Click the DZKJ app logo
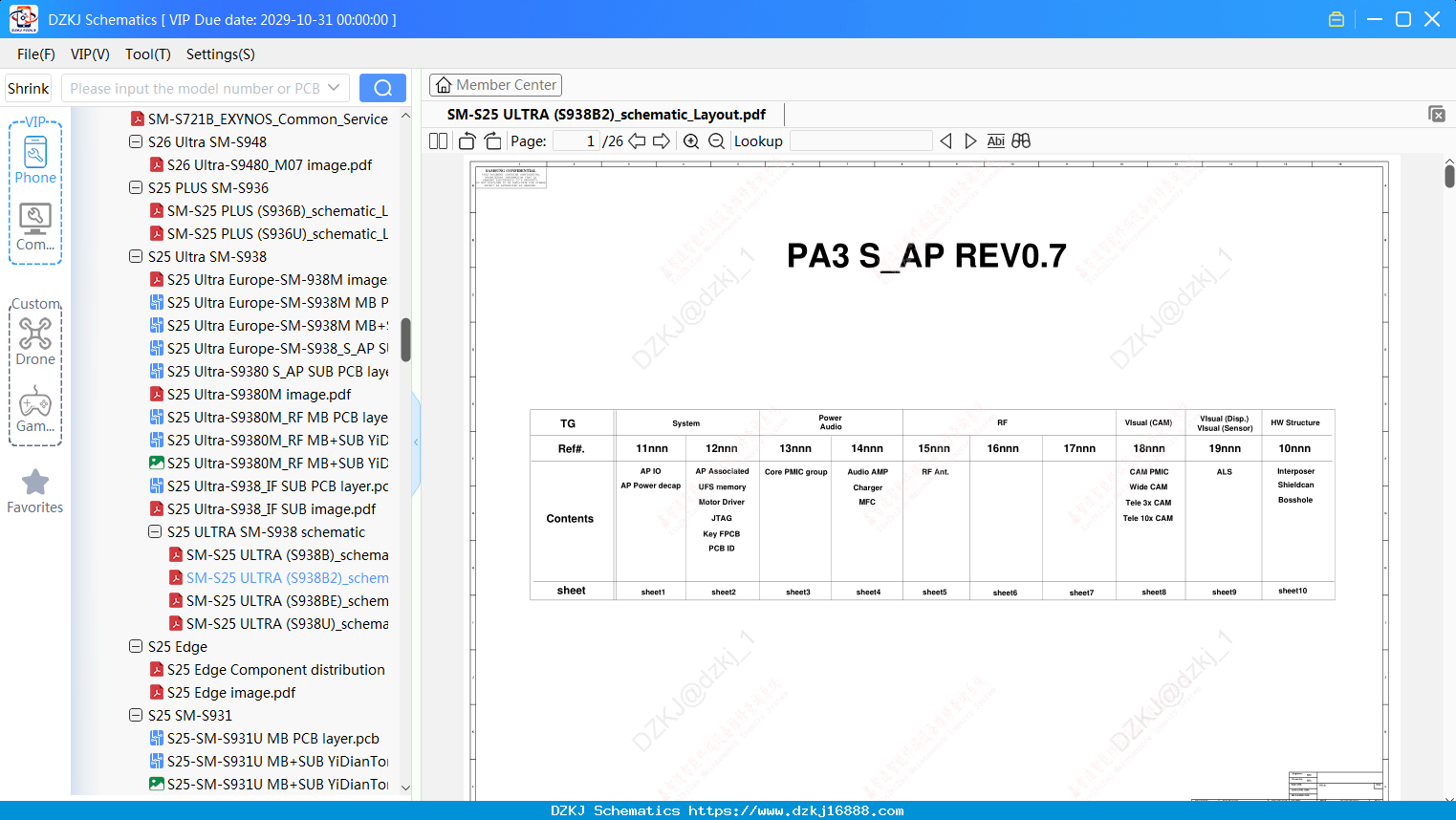 (x=23, y=19)
